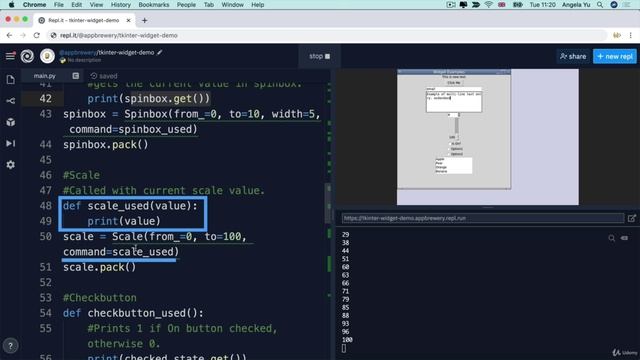Close the Repl.it browser tab
This screenshot has height=360, width=640.
129,20
